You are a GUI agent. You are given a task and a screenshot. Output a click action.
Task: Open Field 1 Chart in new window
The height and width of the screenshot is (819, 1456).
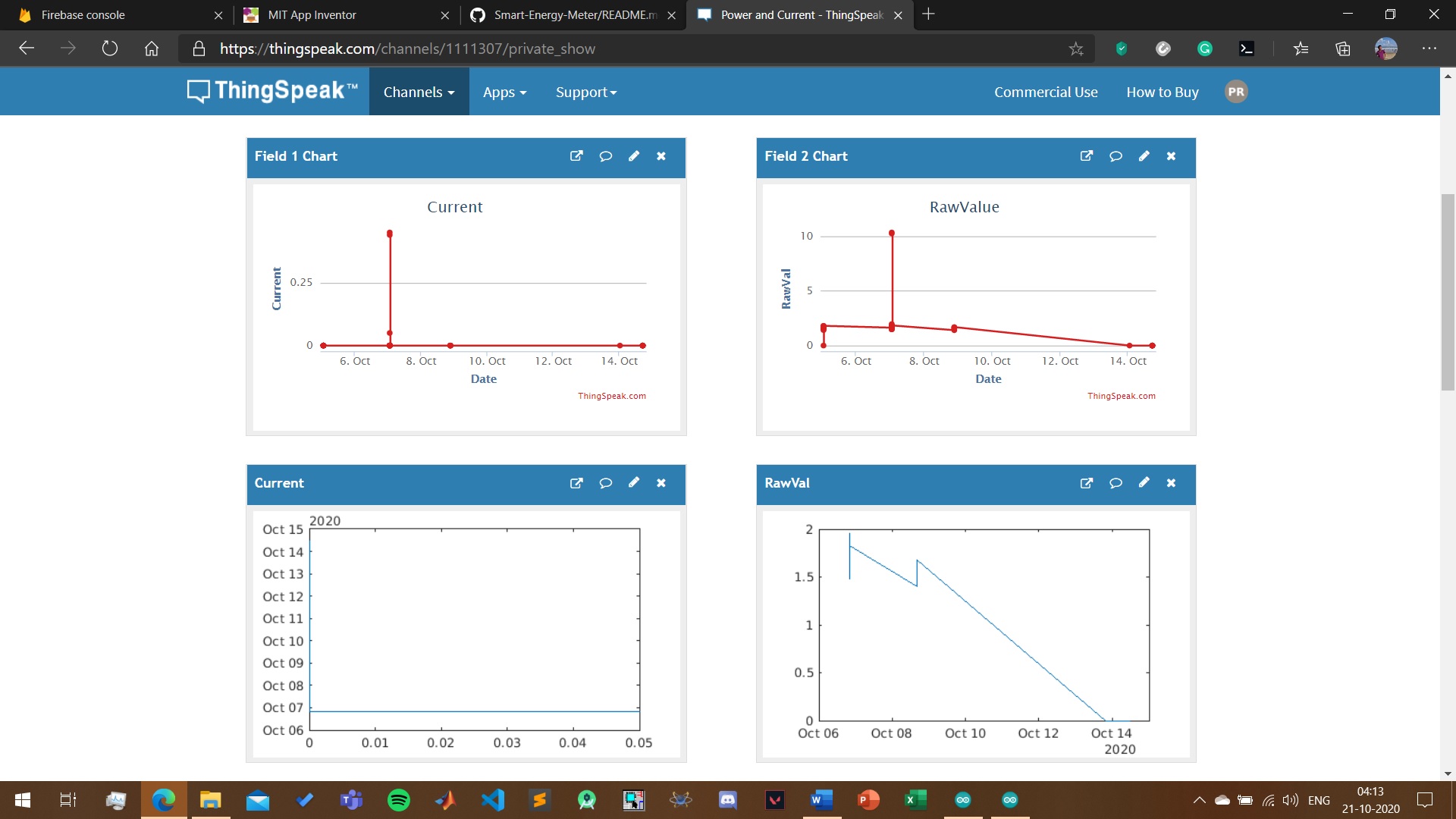pyautogui.click(x=576, y=156)
